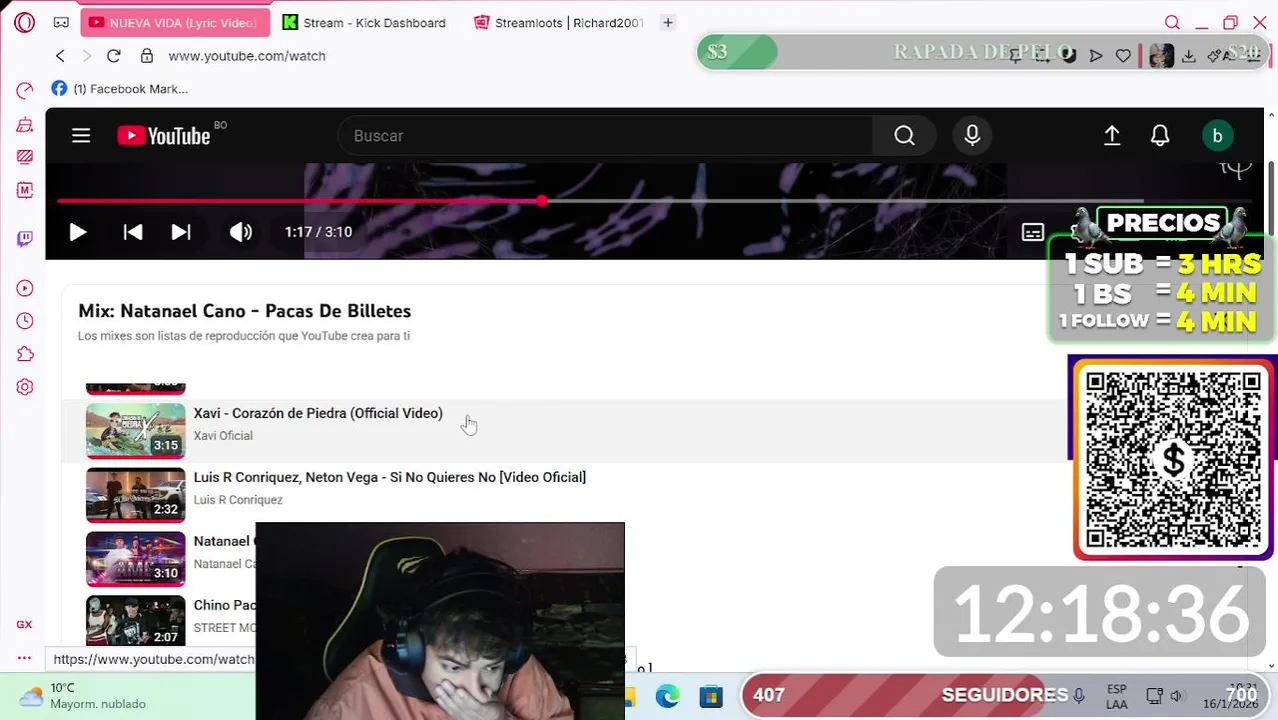Open the Microsoft Edge taskbar icon

click(x=667, y=696)
